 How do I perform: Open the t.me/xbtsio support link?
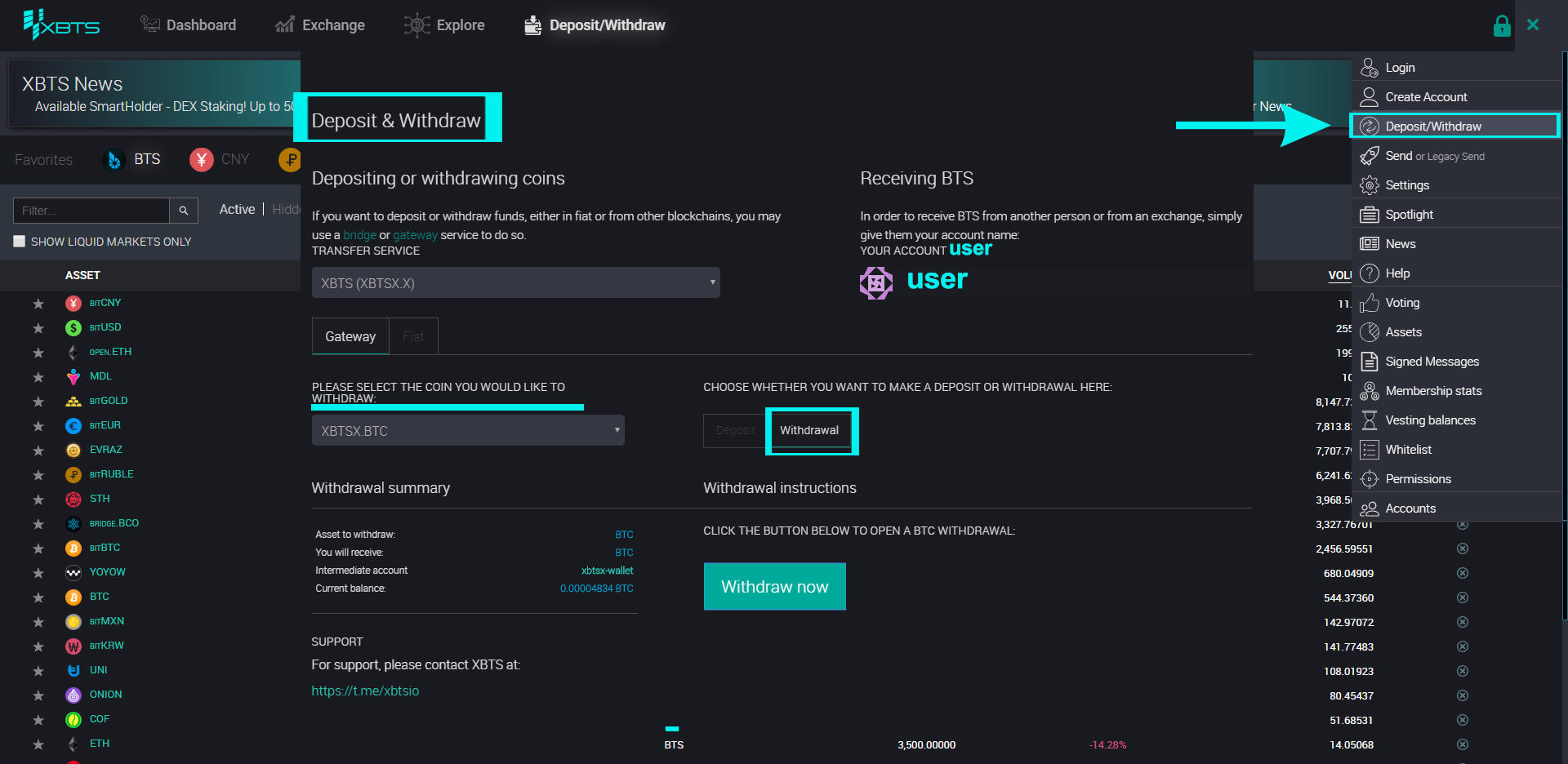click(x=365, y=691)
